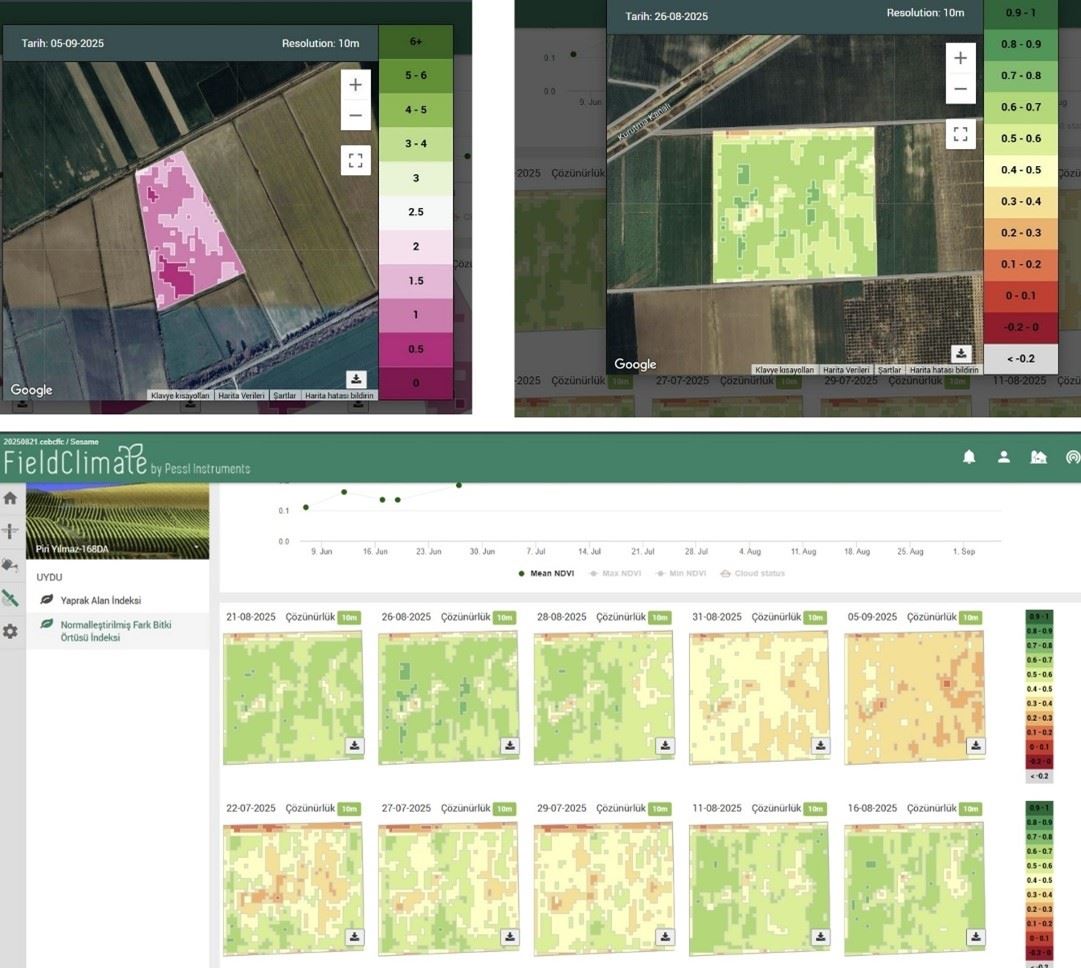The height and width of the screenshot is (968, 1081).
Task: Open notifications bell in FieldClimate header
Action: click(x=968, y=457)
